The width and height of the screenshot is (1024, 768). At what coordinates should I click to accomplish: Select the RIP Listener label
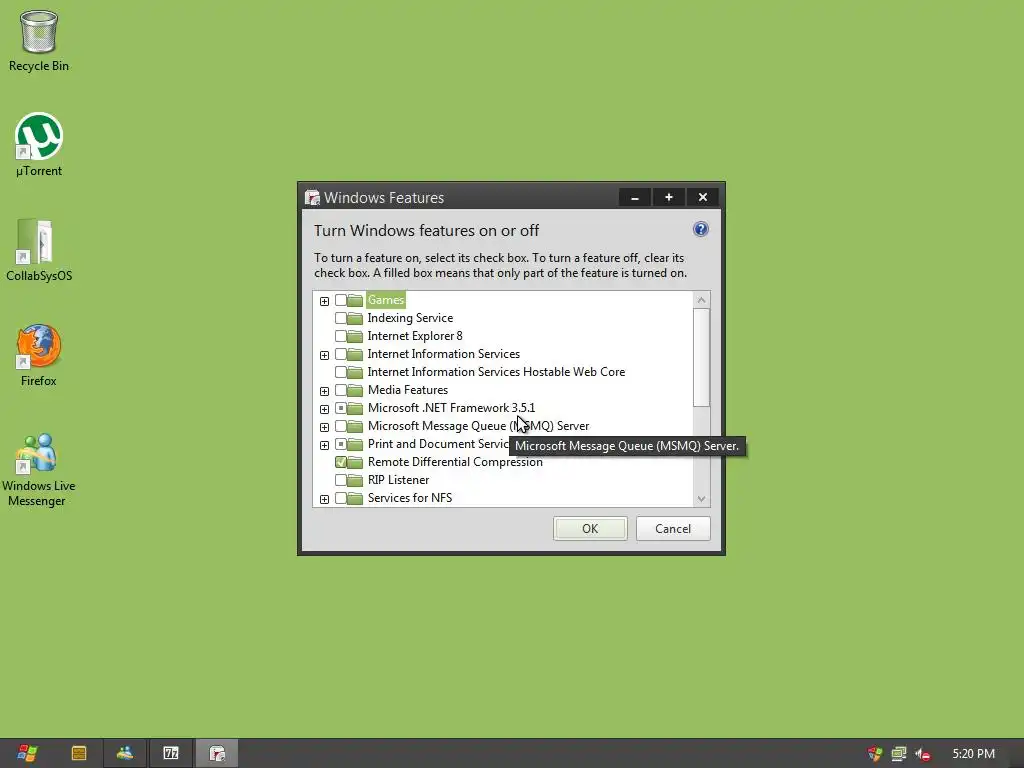pyautogui.click(x=398, y=480)
